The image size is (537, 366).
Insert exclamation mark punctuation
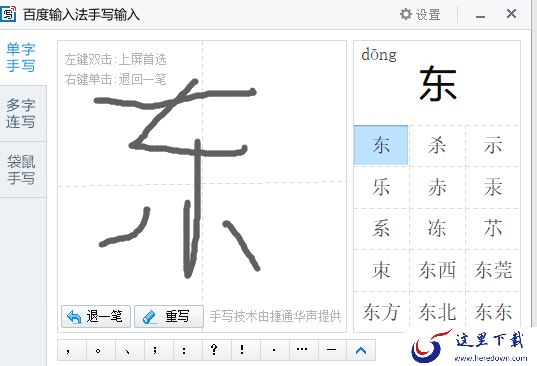(246, 350)
